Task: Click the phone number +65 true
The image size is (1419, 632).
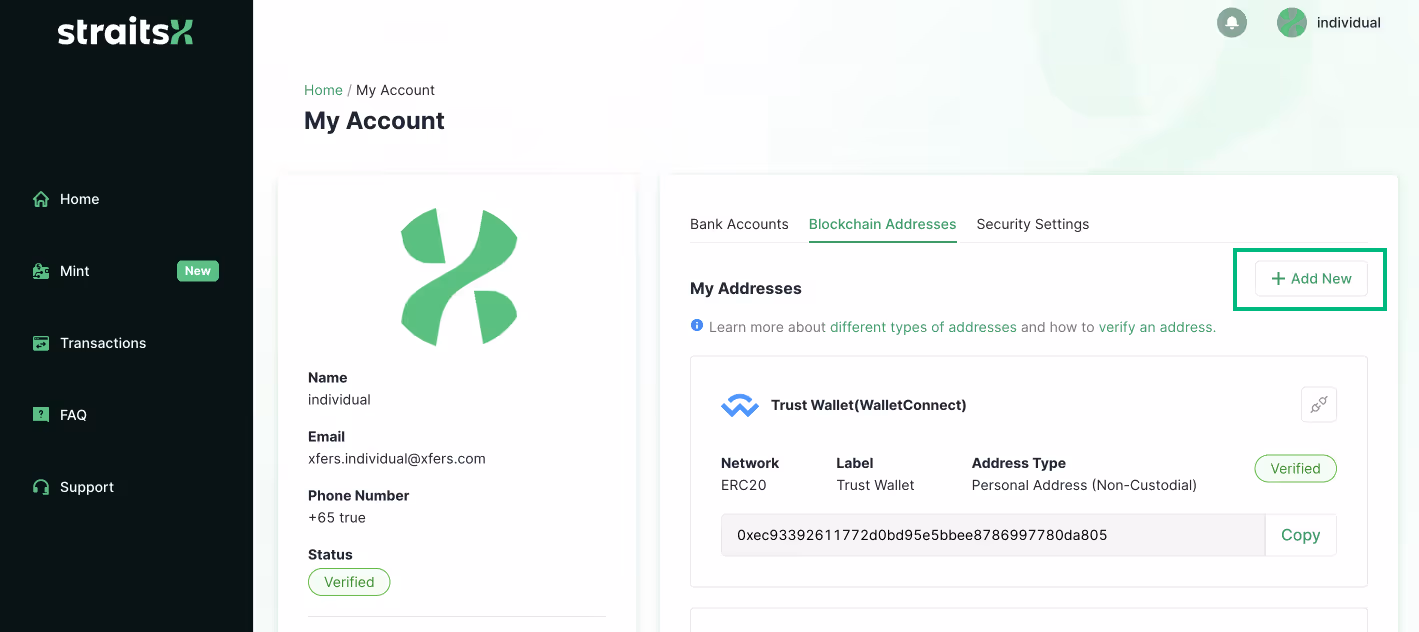Action: coord(337,518)
